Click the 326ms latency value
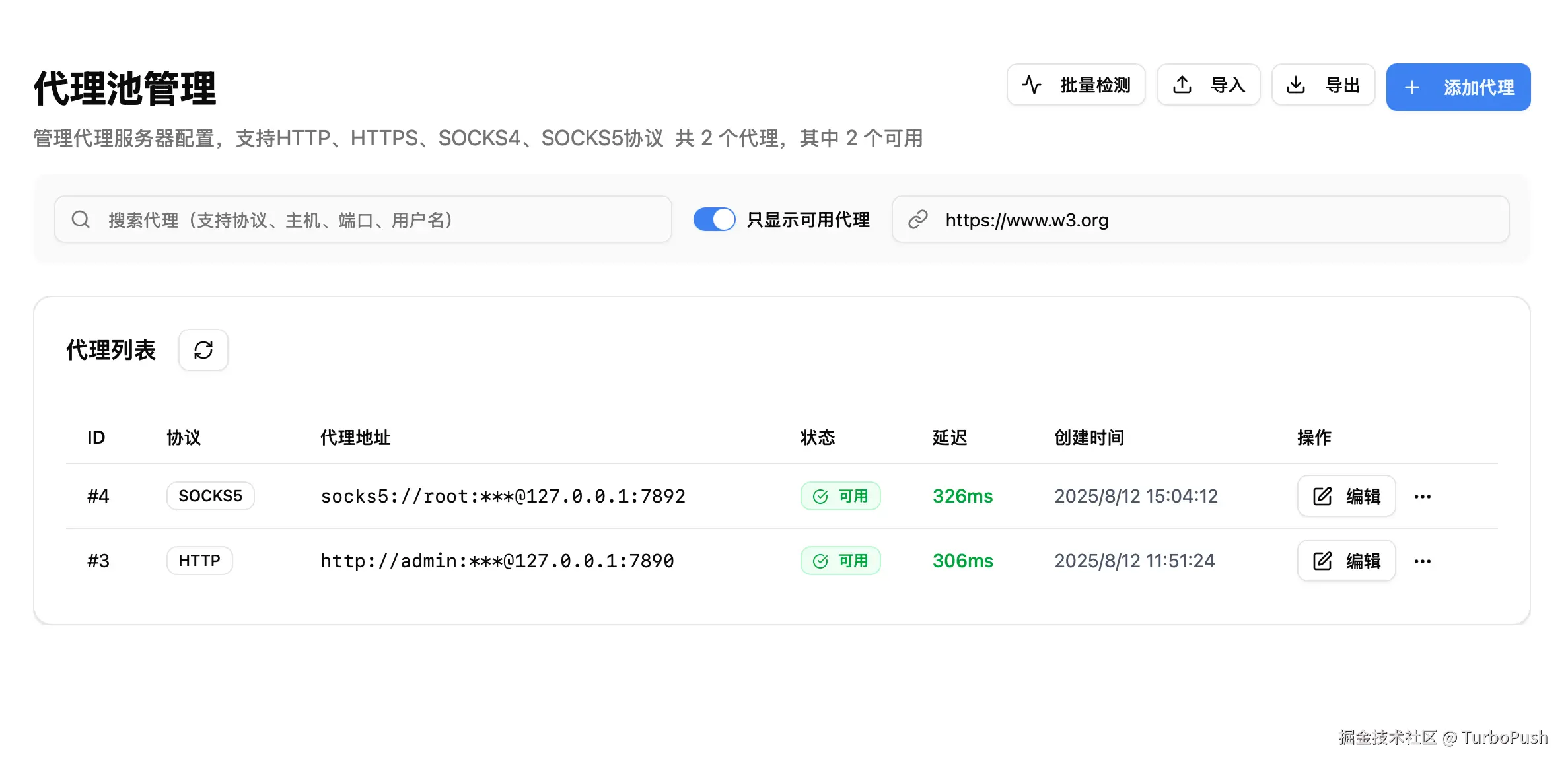This screenshot has height=766, width=1568. tap(963, 496)
